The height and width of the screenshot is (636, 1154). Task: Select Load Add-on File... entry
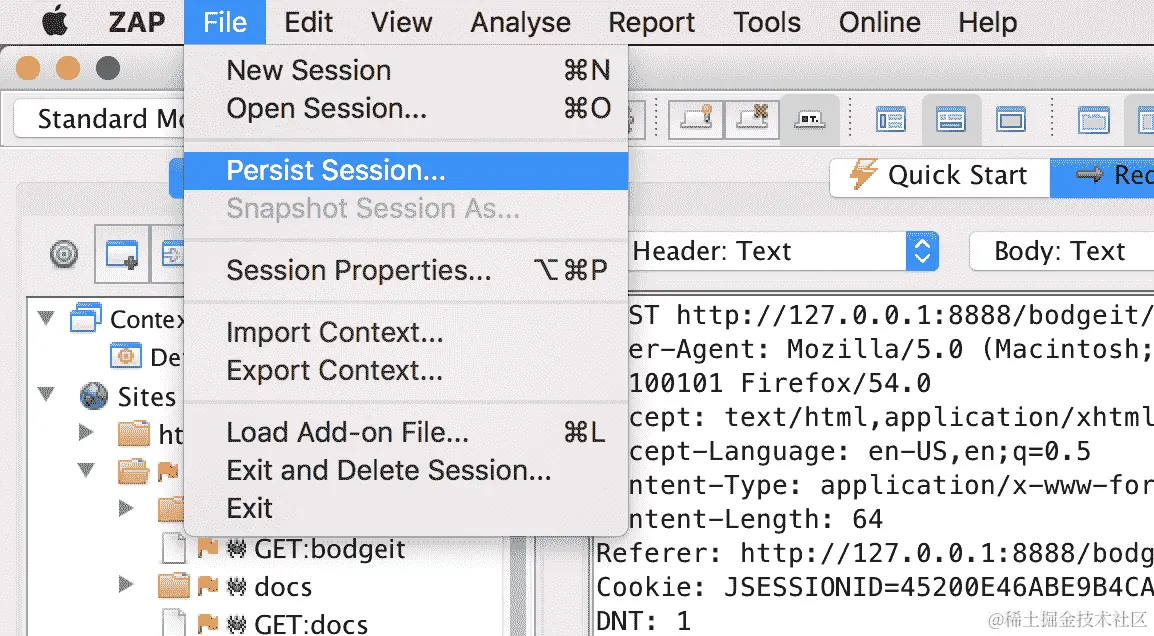click(x=406, y=432)
